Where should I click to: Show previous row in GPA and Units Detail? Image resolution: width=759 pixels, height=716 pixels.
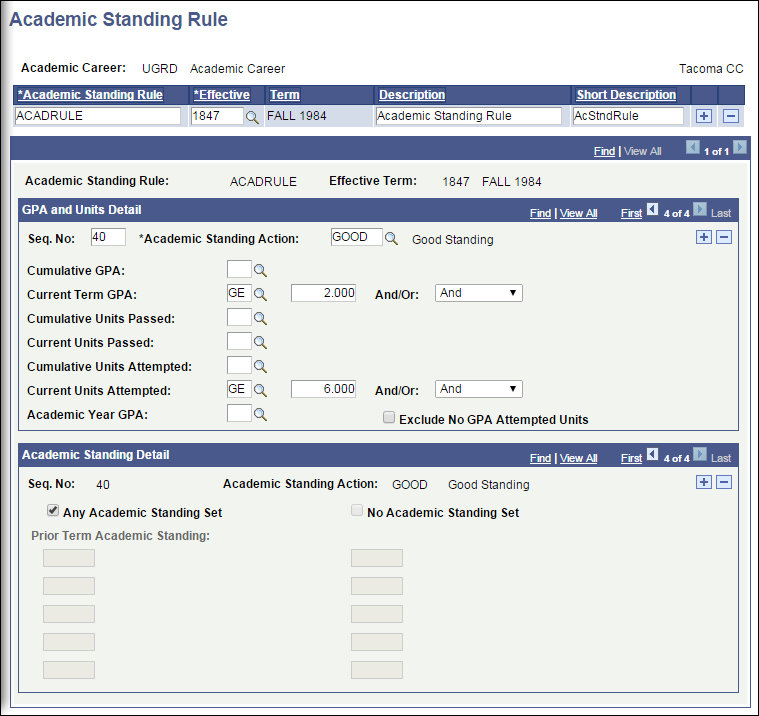(x=653, y=209)
